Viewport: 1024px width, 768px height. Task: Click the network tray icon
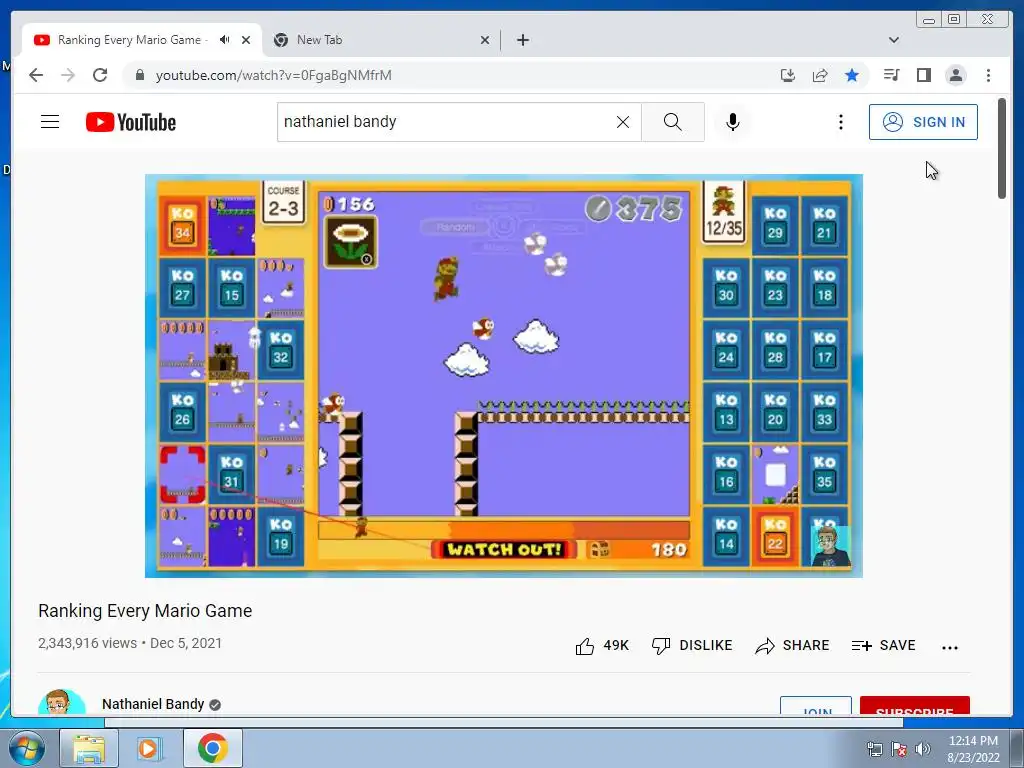coord(874,749)
